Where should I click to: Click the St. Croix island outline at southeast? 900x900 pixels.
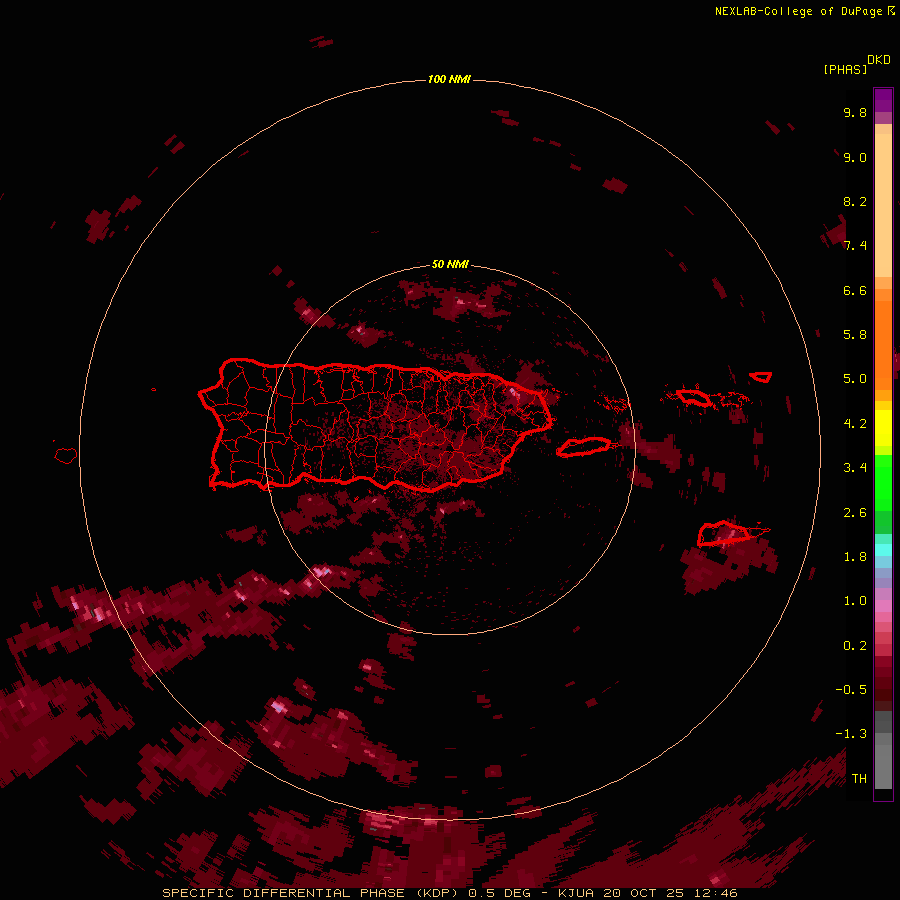coord(724,533)
